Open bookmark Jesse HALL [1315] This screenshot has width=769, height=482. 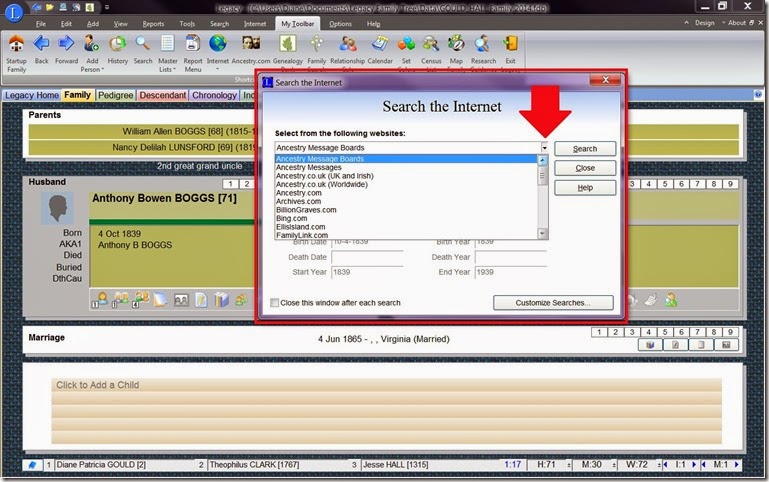pos(428,464)
